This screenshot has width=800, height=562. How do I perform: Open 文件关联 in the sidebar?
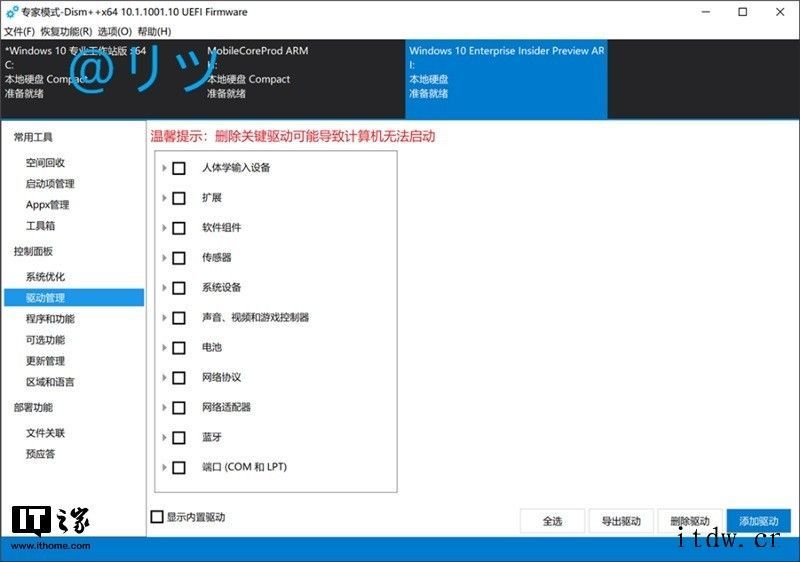[x=45, y=433]
